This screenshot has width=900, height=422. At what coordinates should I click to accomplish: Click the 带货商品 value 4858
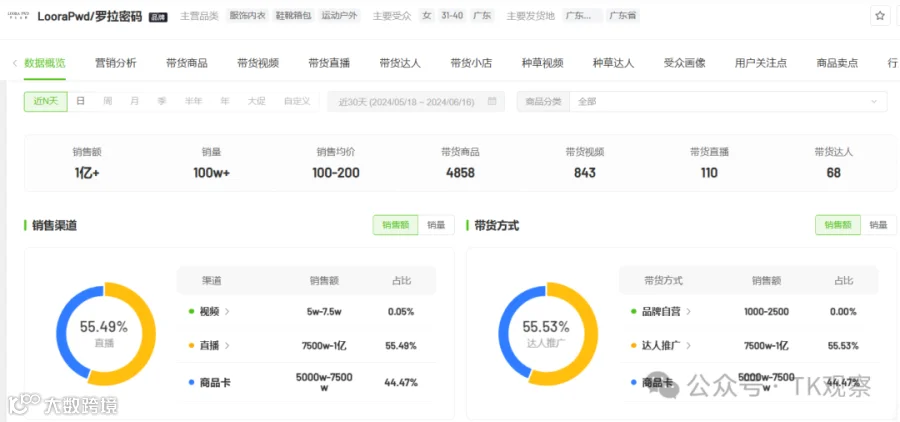460,172
